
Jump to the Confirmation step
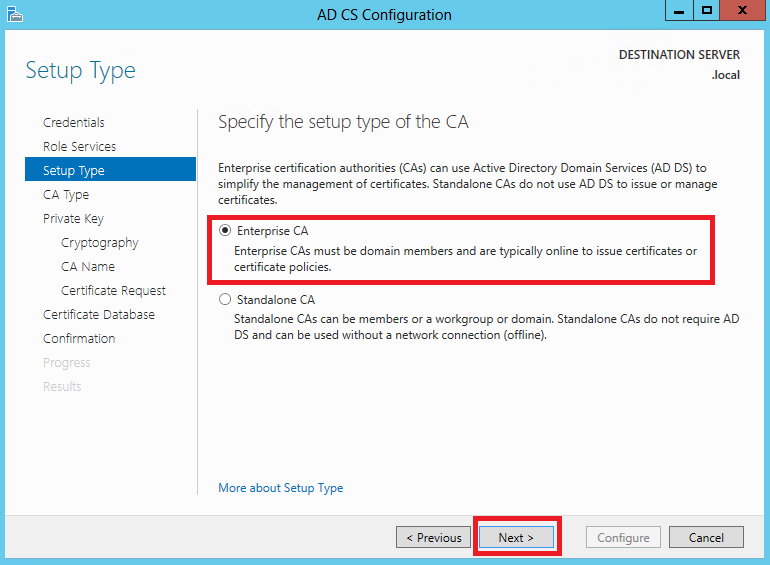coord(79,339)
